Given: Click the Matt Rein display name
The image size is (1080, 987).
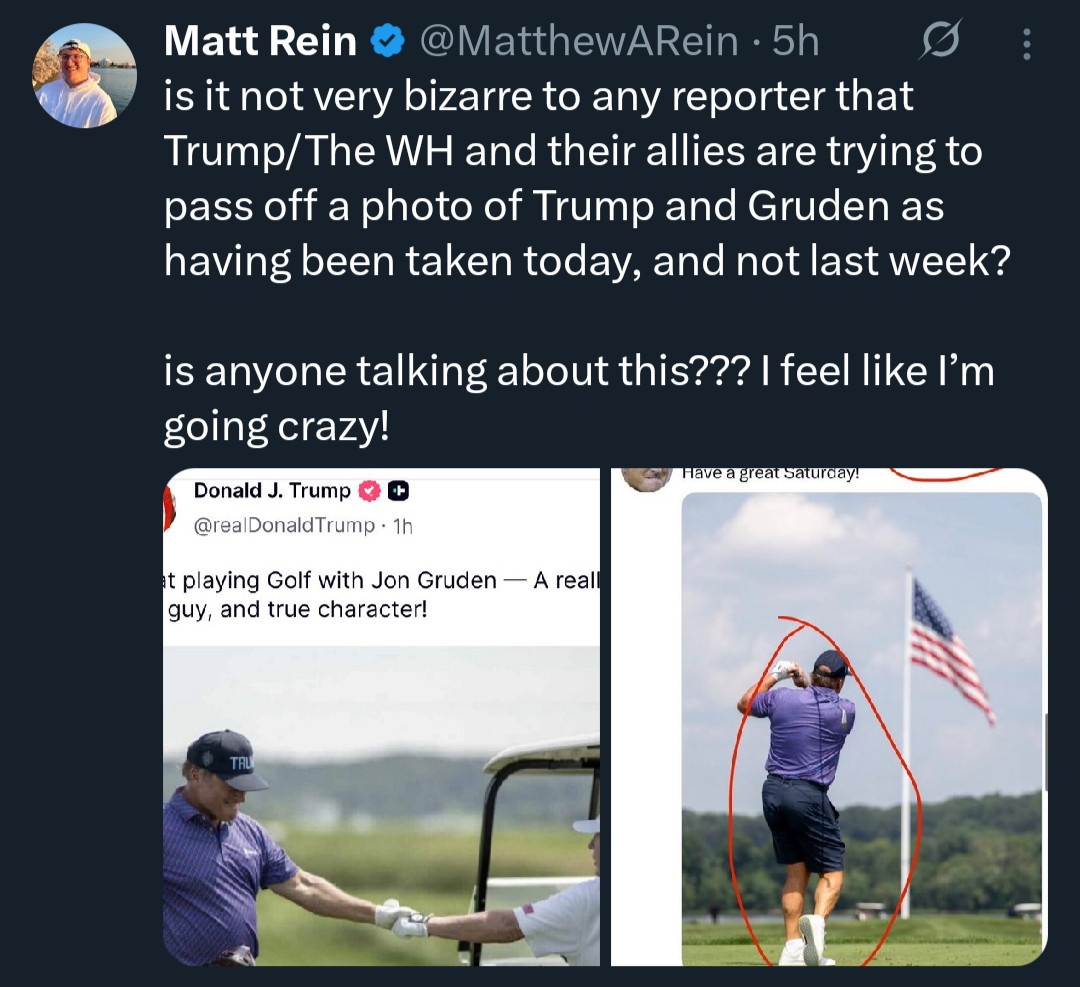Looking at the screenshot, I should 260,41.
